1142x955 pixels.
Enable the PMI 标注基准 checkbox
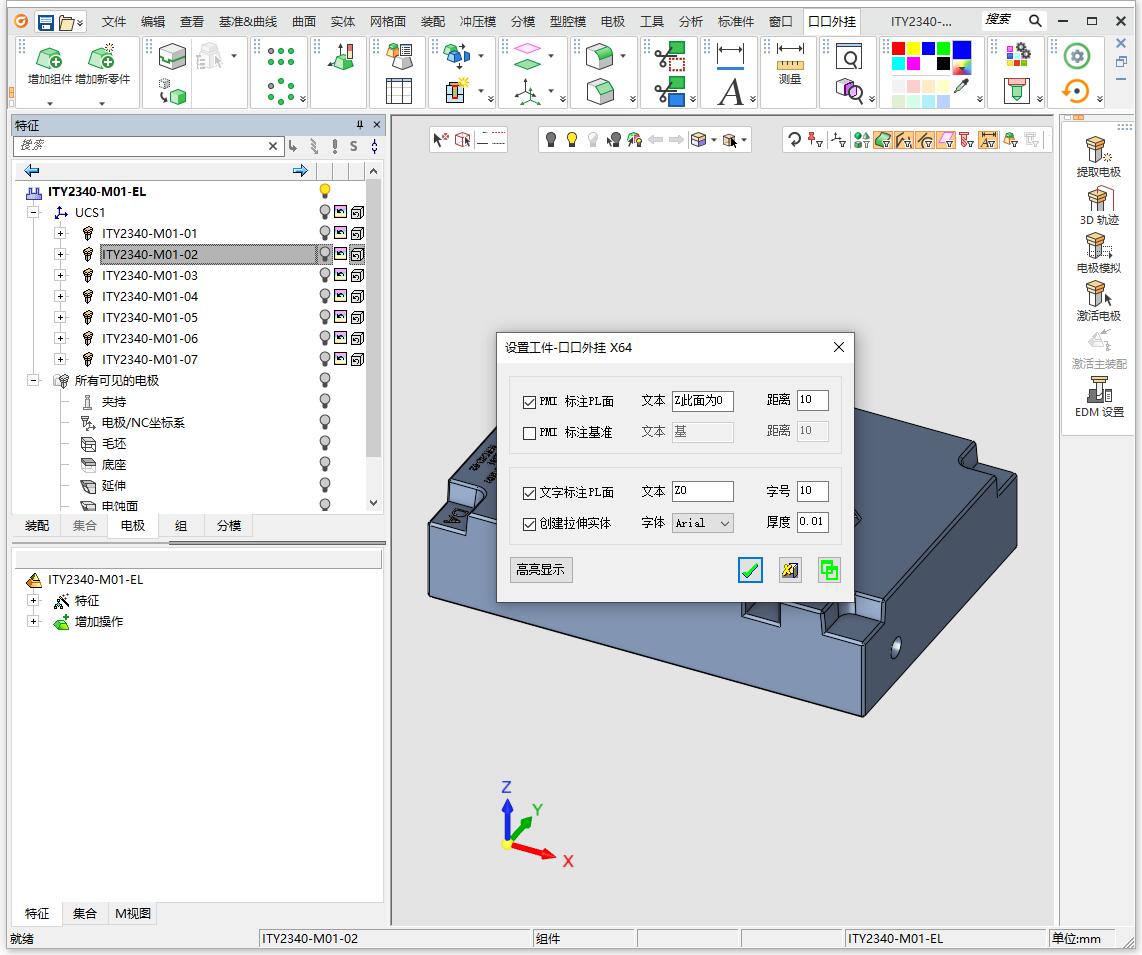click(530, 433)
